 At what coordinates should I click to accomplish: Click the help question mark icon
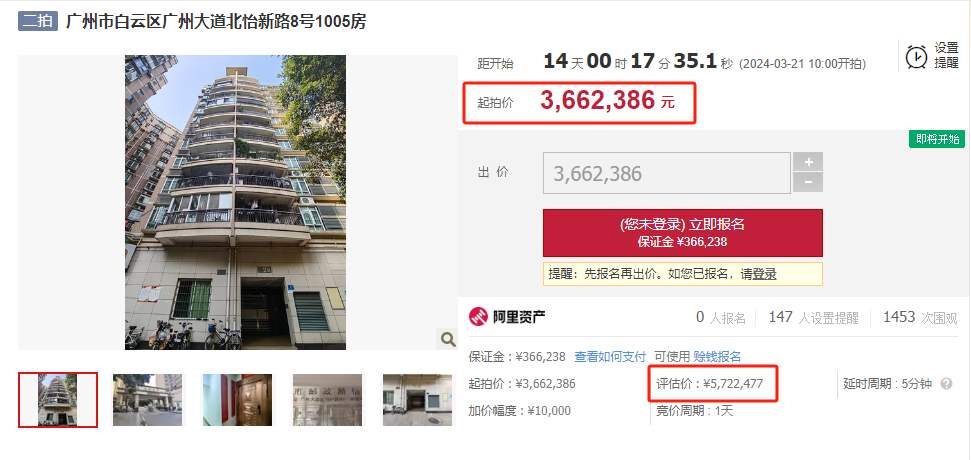[946, 384]
